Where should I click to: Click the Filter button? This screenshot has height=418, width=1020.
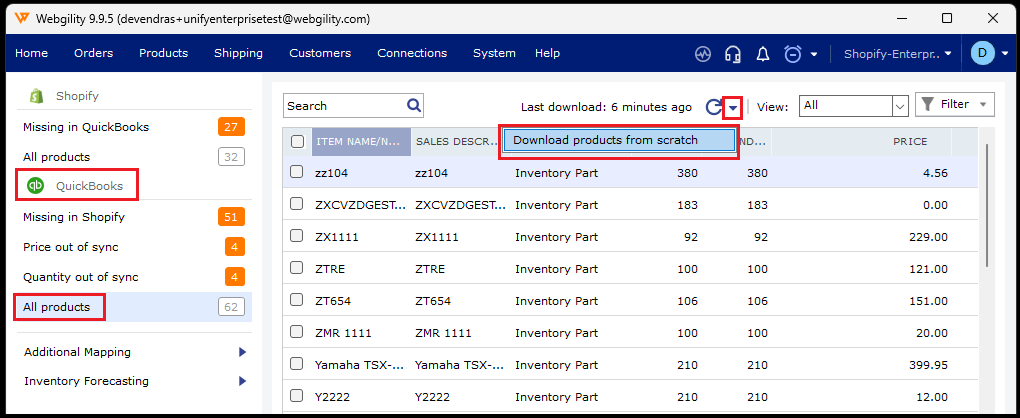[955, 105]
